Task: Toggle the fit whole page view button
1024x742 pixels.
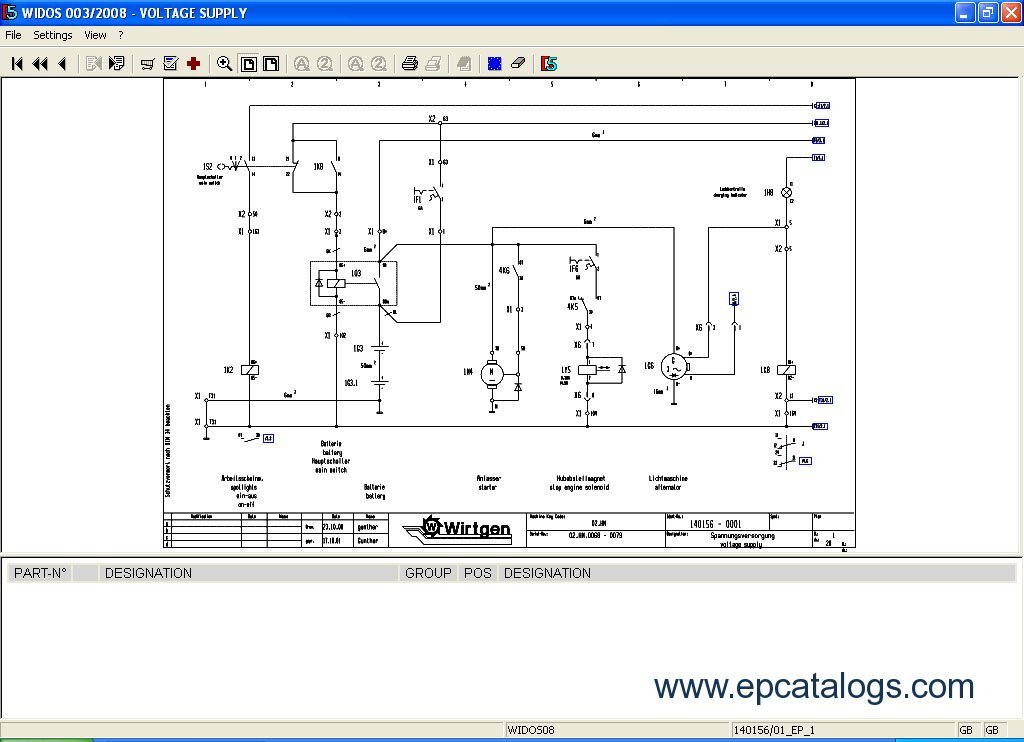Action: [x=248, y=63]
